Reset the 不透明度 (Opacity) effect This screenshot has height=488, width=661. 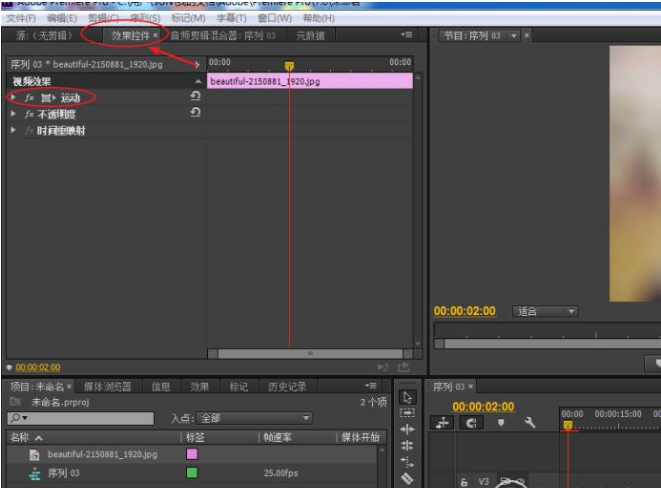195,114
